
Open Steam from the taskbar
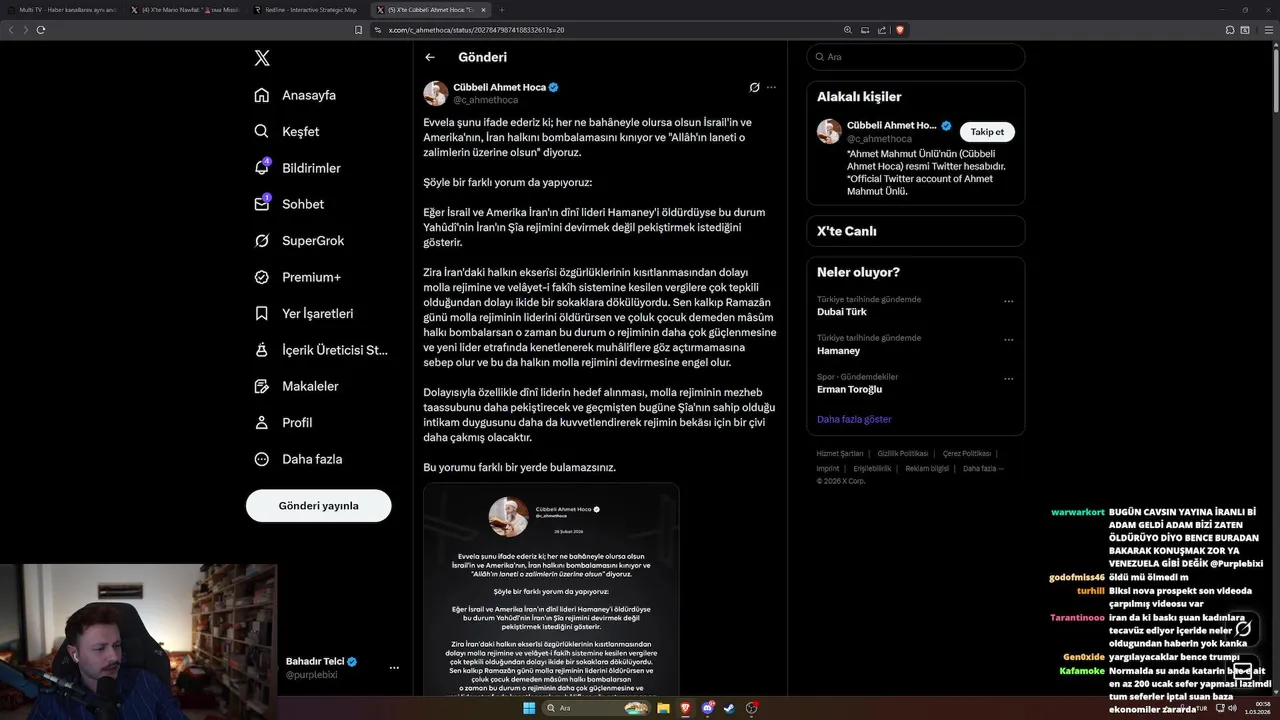pyautogui.click(x=729, y=708)
